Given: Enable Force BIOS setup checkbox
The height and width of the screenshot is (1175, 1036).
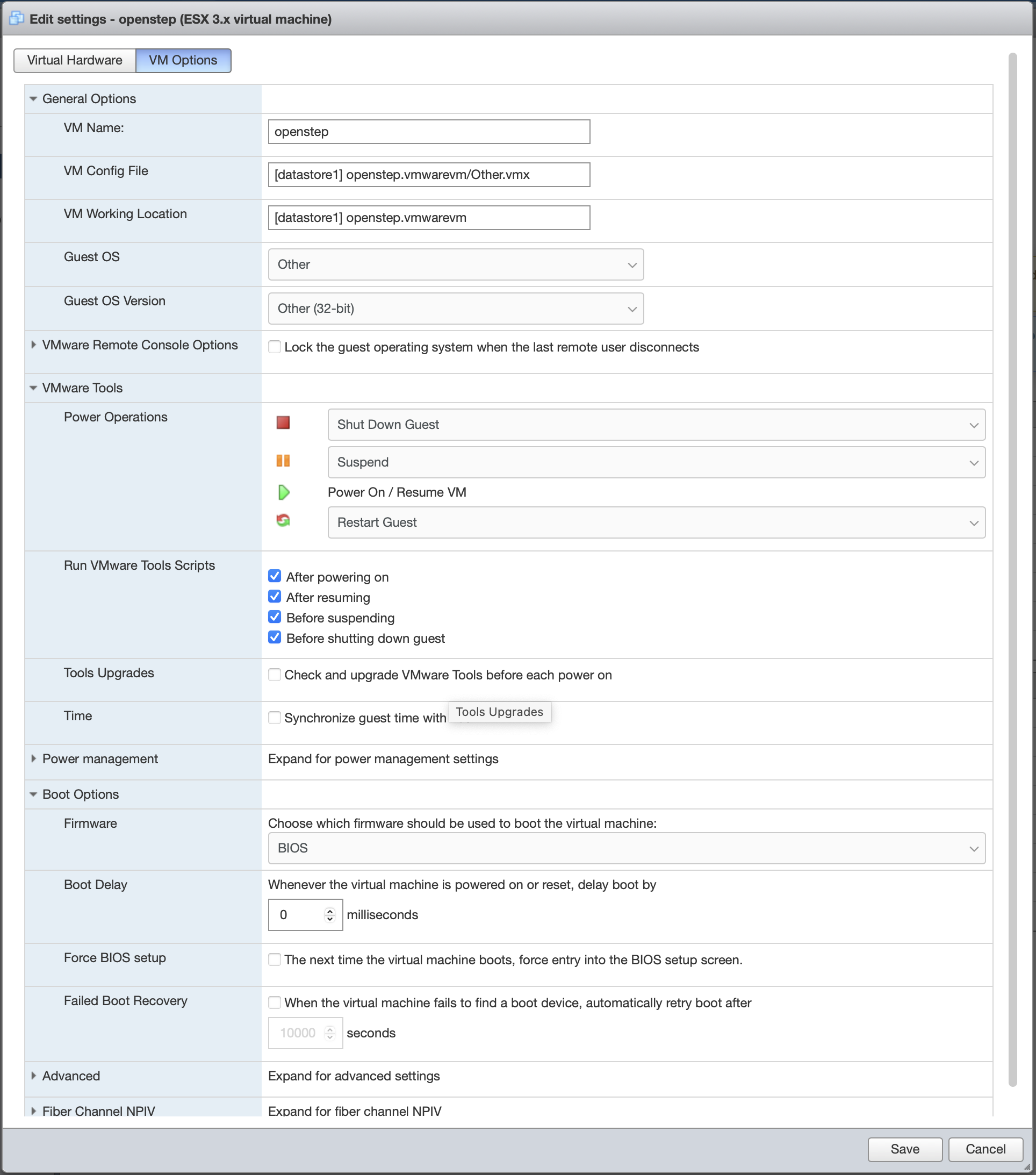Looking at the screenshot, I should [275, 959].
